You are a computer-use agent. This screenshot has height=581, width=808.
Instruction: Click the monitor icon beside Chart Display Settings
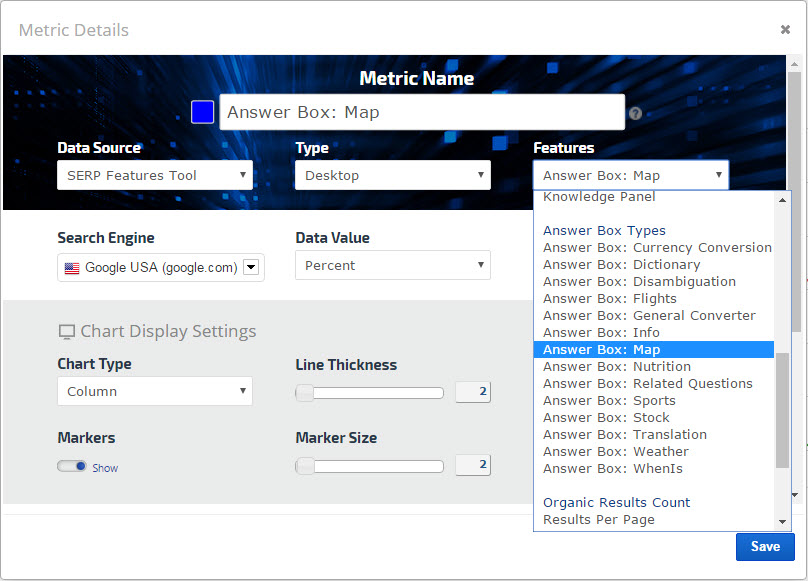(x=67, y=332)
